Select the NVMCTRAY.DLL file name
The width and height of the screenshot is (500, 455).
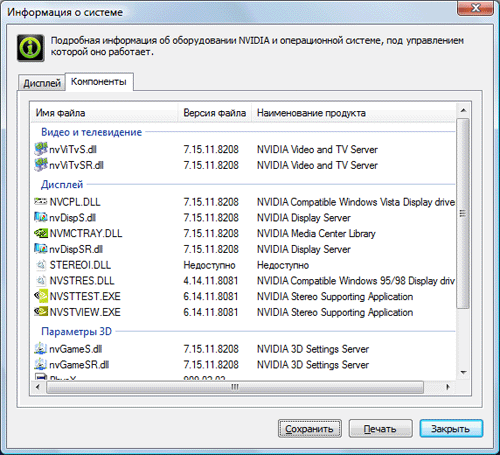pos(86,233)
